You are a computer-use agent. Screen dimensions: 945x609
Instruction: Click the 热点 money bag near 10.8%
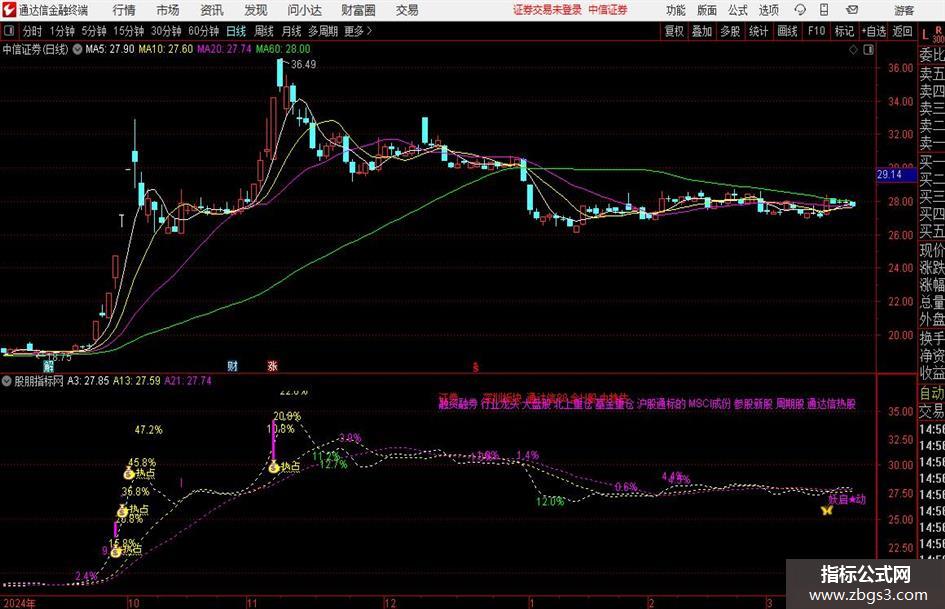click(274, 467)
